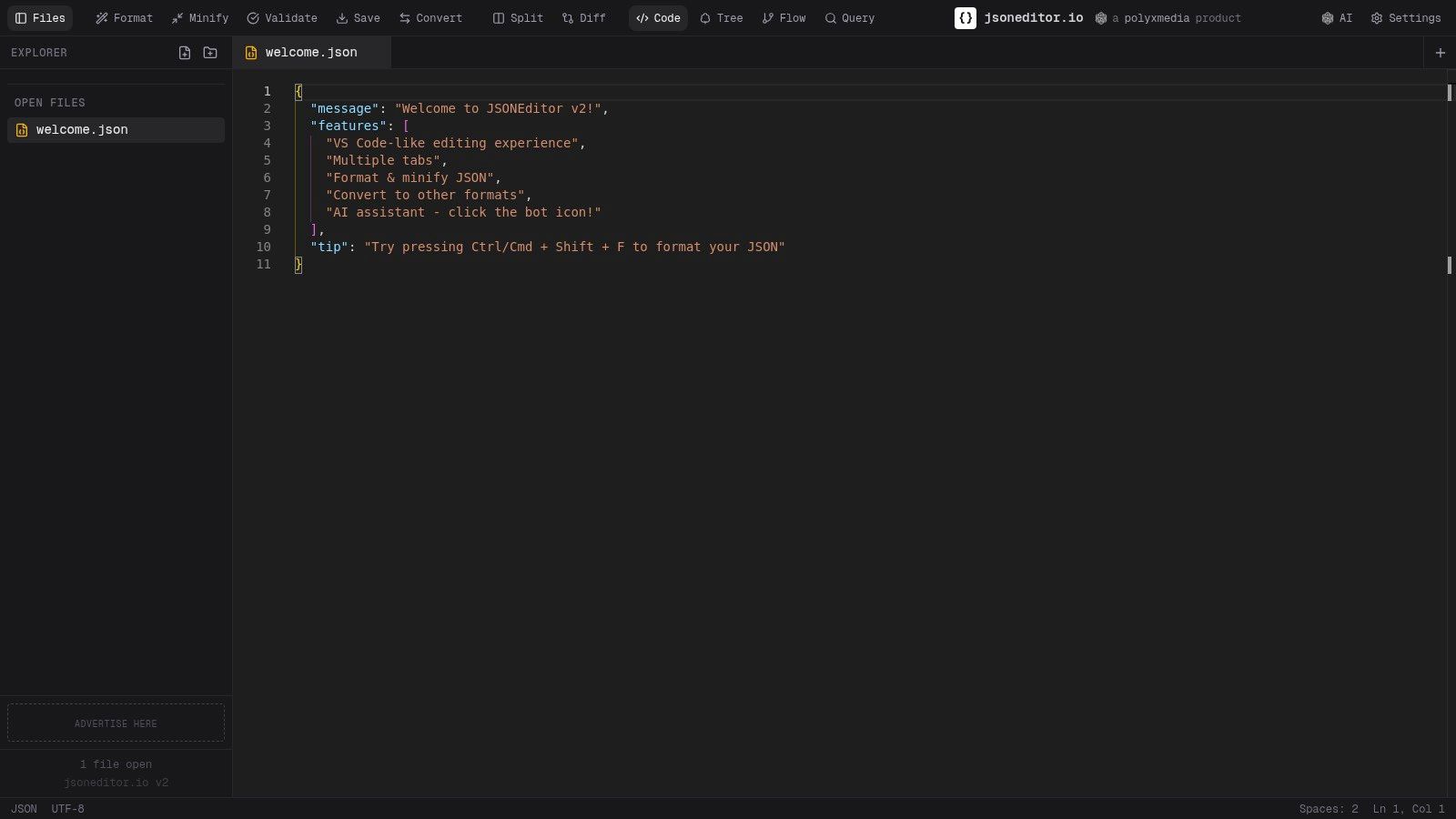Screen dimensions: 1456x819
Task: Toggle the Files sidebar
Action: click(x=39, y=18)
